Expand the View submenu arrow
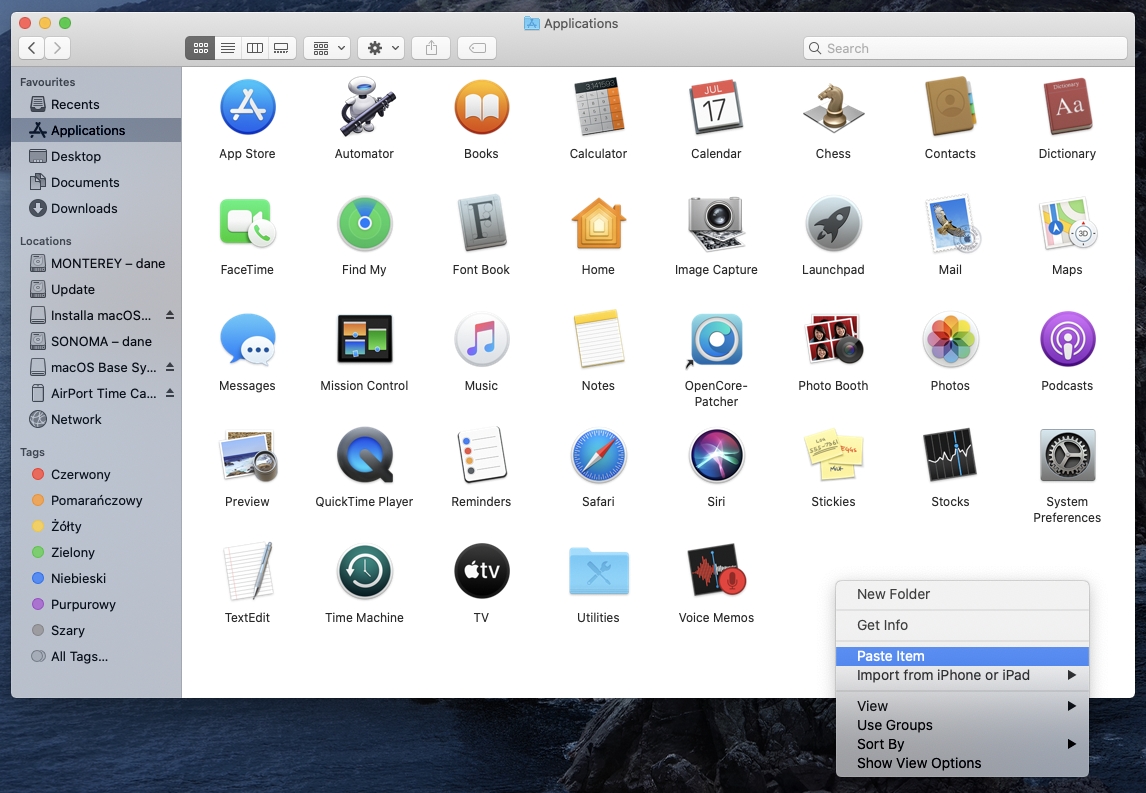The image size is (1146, 793). [1071, 706]
